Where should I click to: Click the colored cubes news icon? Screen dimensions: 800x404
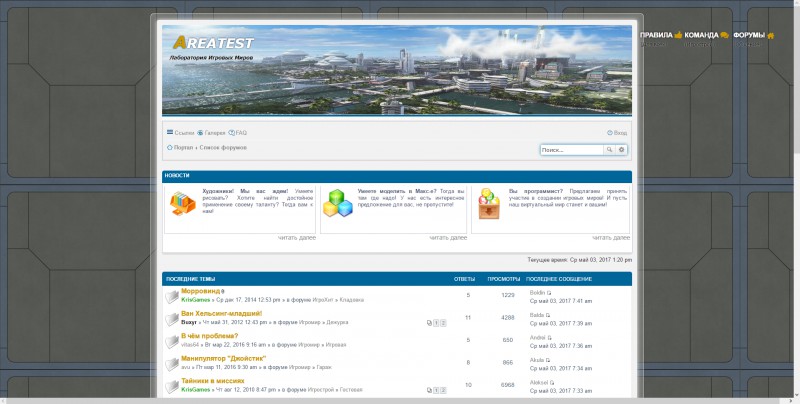coord(338,203)
